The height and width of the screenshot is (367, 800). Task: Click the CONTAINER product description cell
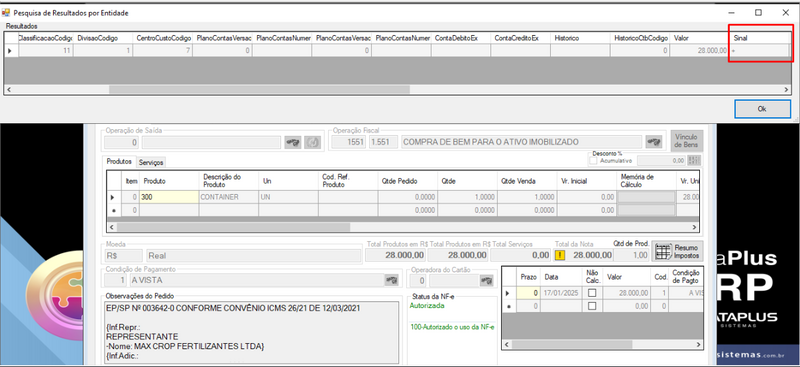click(228, 197)
